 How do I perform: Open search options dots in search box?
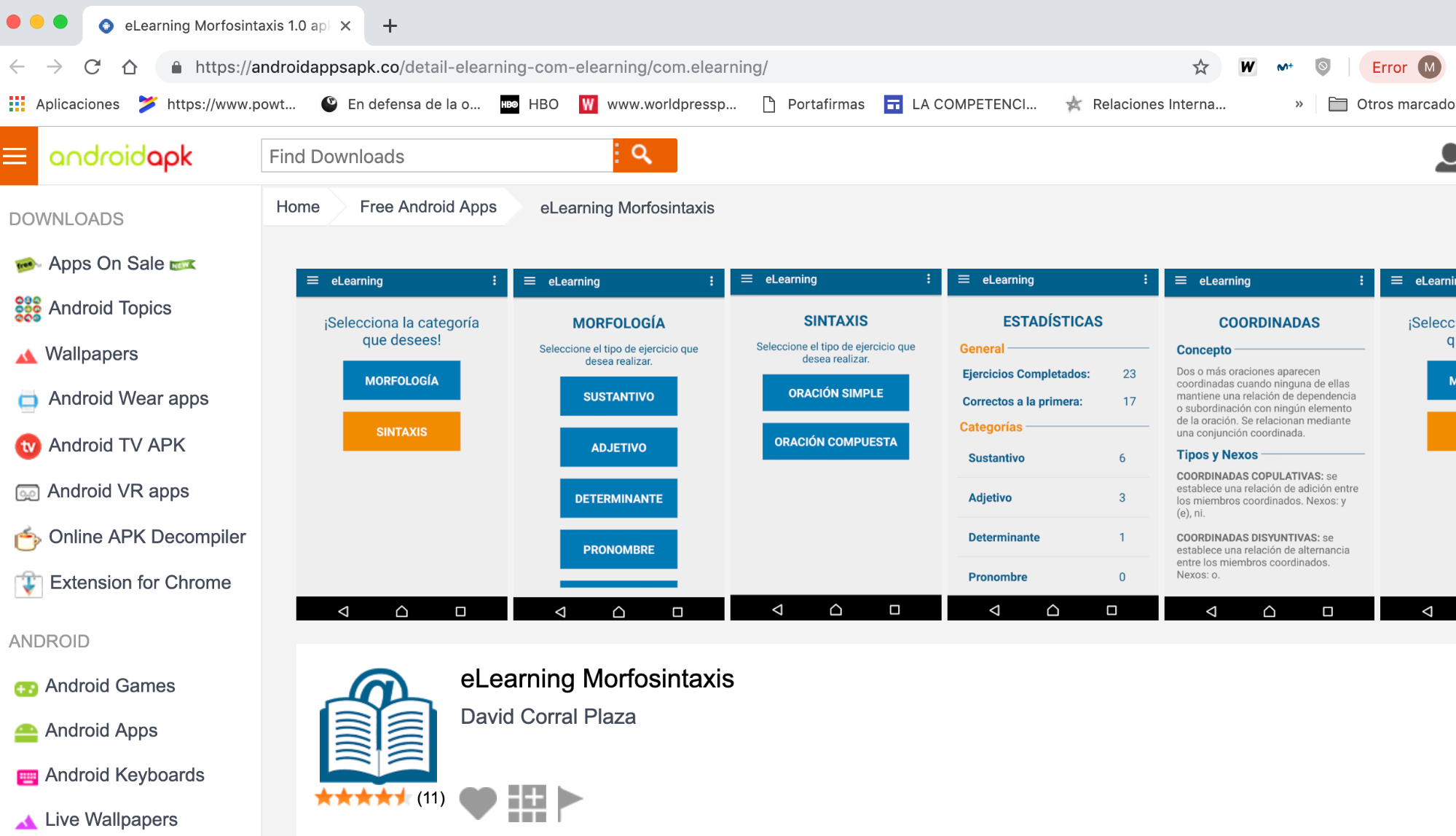click(x=617, y=154)
